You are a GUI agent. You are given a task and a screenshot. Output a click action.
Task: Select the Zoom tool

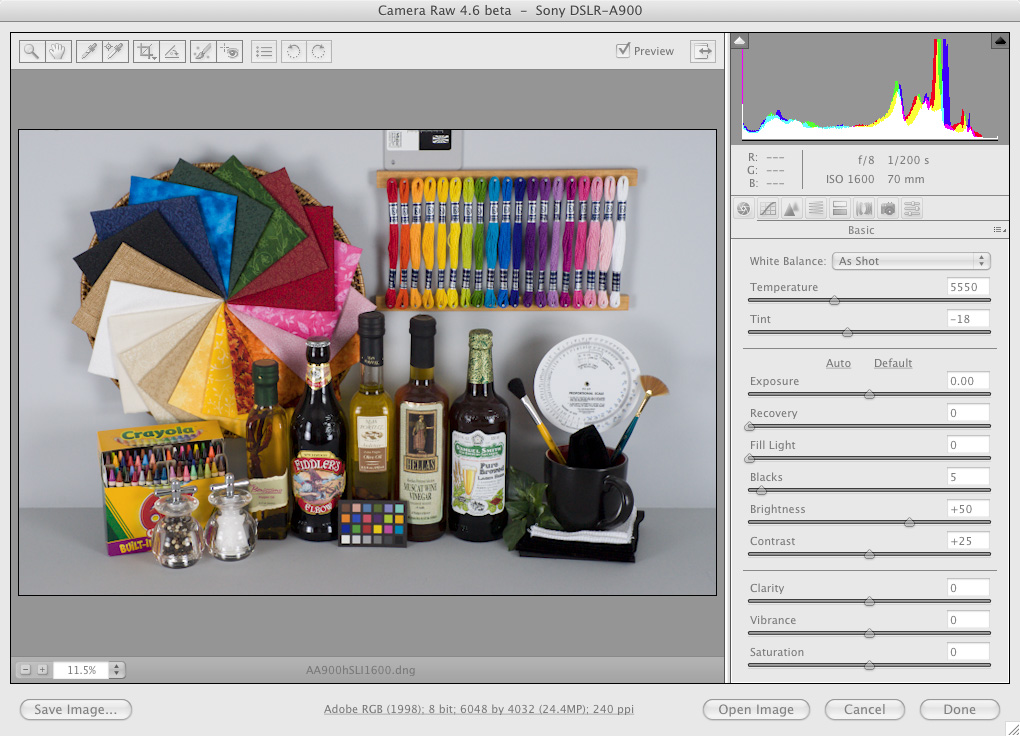point(32,52)
